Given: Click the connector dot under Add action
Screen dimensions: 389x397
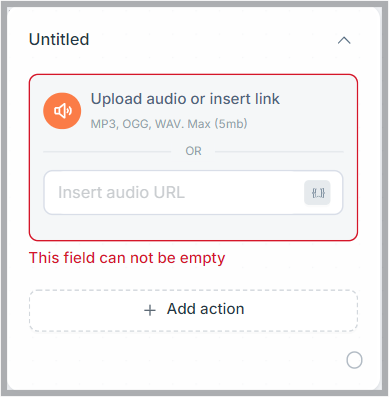Looking at the screenshot, I should coord(354,360).
